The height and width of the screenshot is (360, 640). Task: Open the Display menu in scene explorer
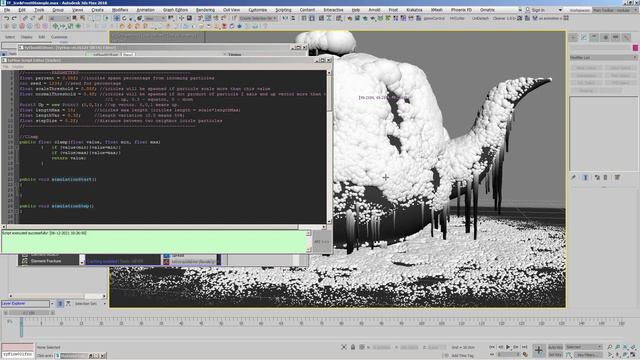tap(27, 37)
